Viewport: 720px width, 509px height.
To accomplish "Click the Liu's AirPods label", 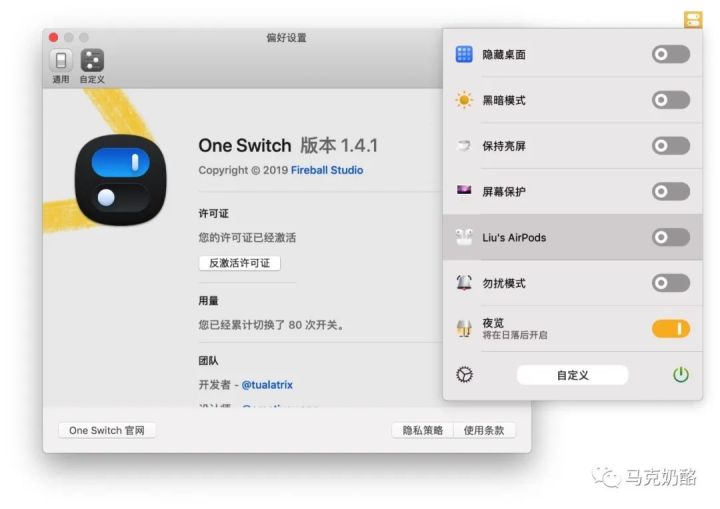I will (x=514, y=238).
